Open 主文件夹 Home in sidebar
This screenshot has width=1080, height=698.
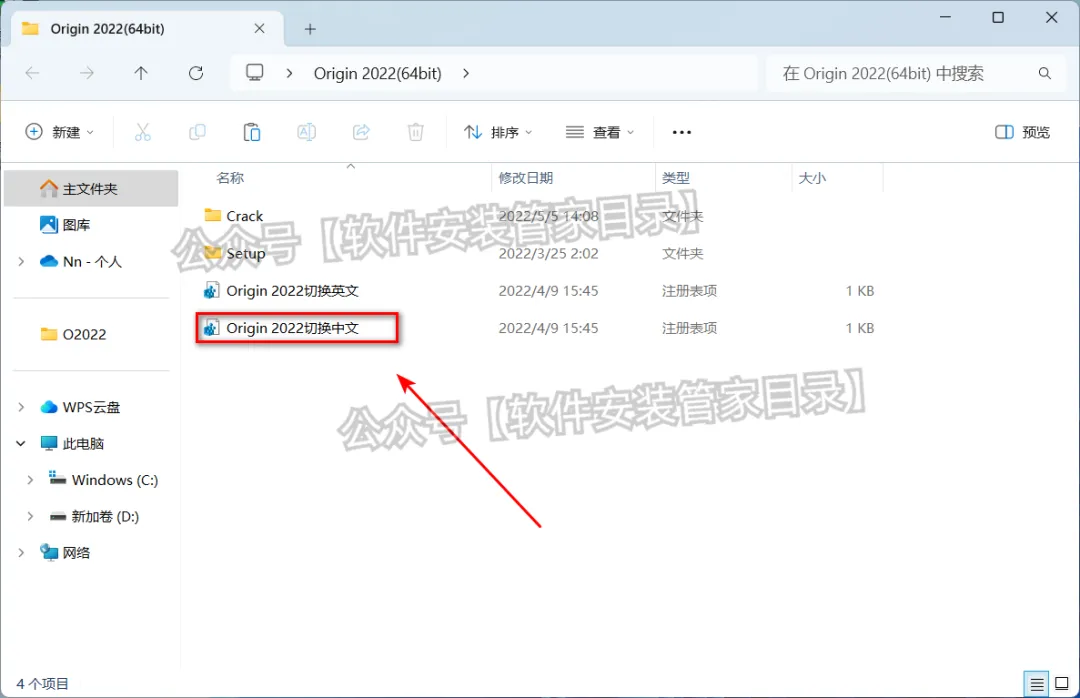tap(90, 188)
